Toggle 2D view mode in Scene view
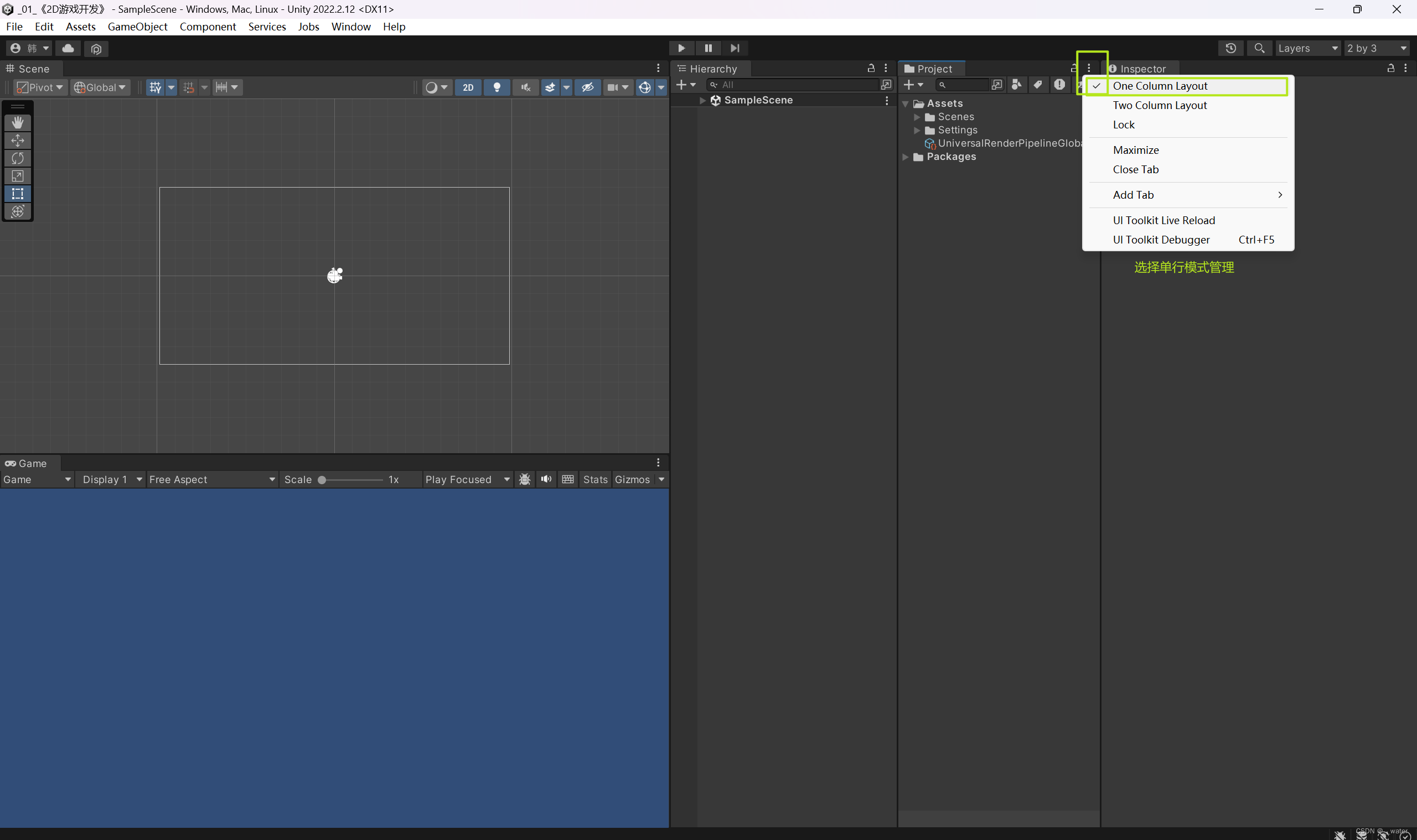The width and height of the screenshot is (1417, 840). click(x=468, y=87)
